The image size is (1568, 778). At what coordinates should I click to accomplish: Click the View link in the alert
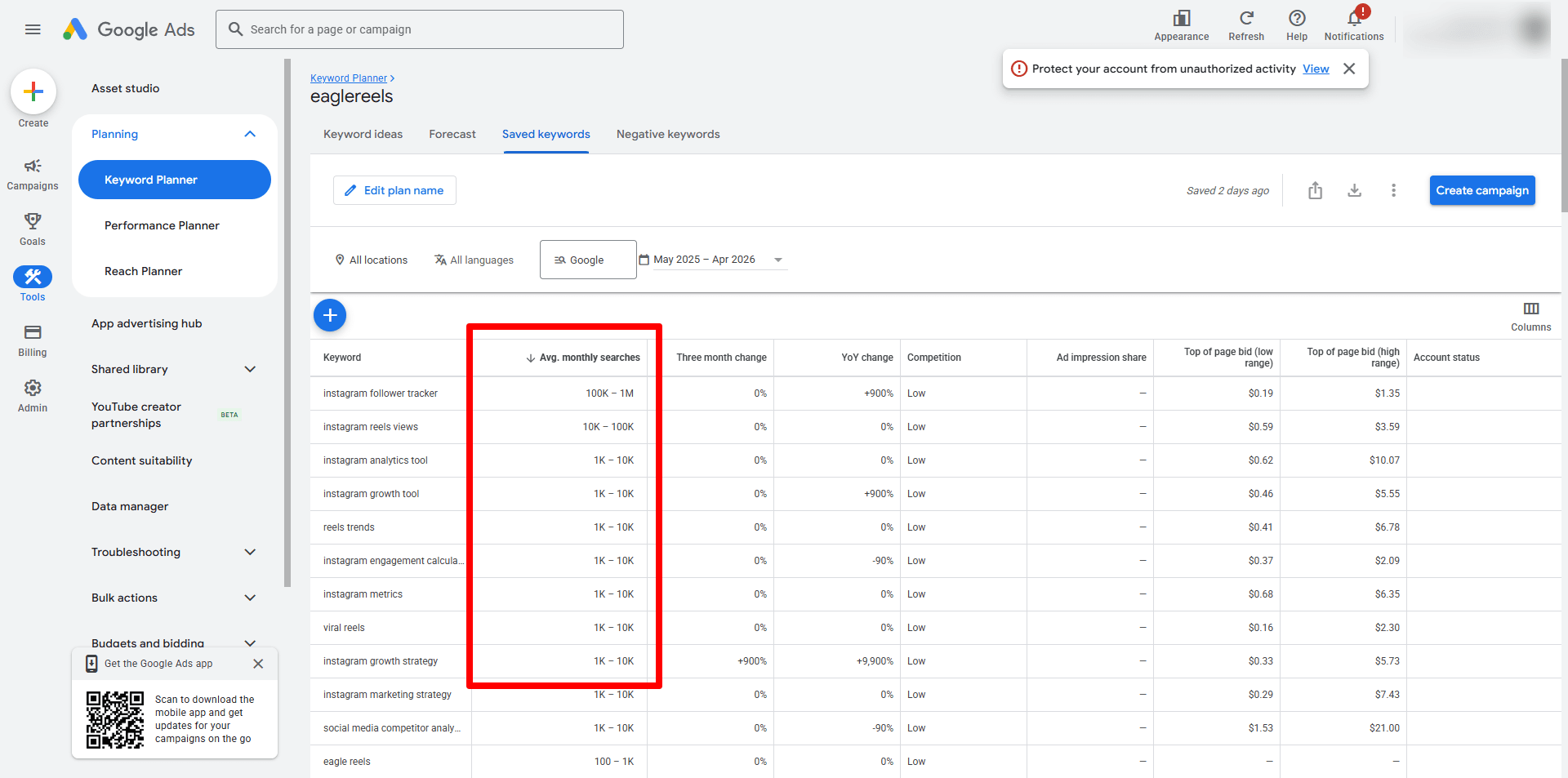[1316, 69]
